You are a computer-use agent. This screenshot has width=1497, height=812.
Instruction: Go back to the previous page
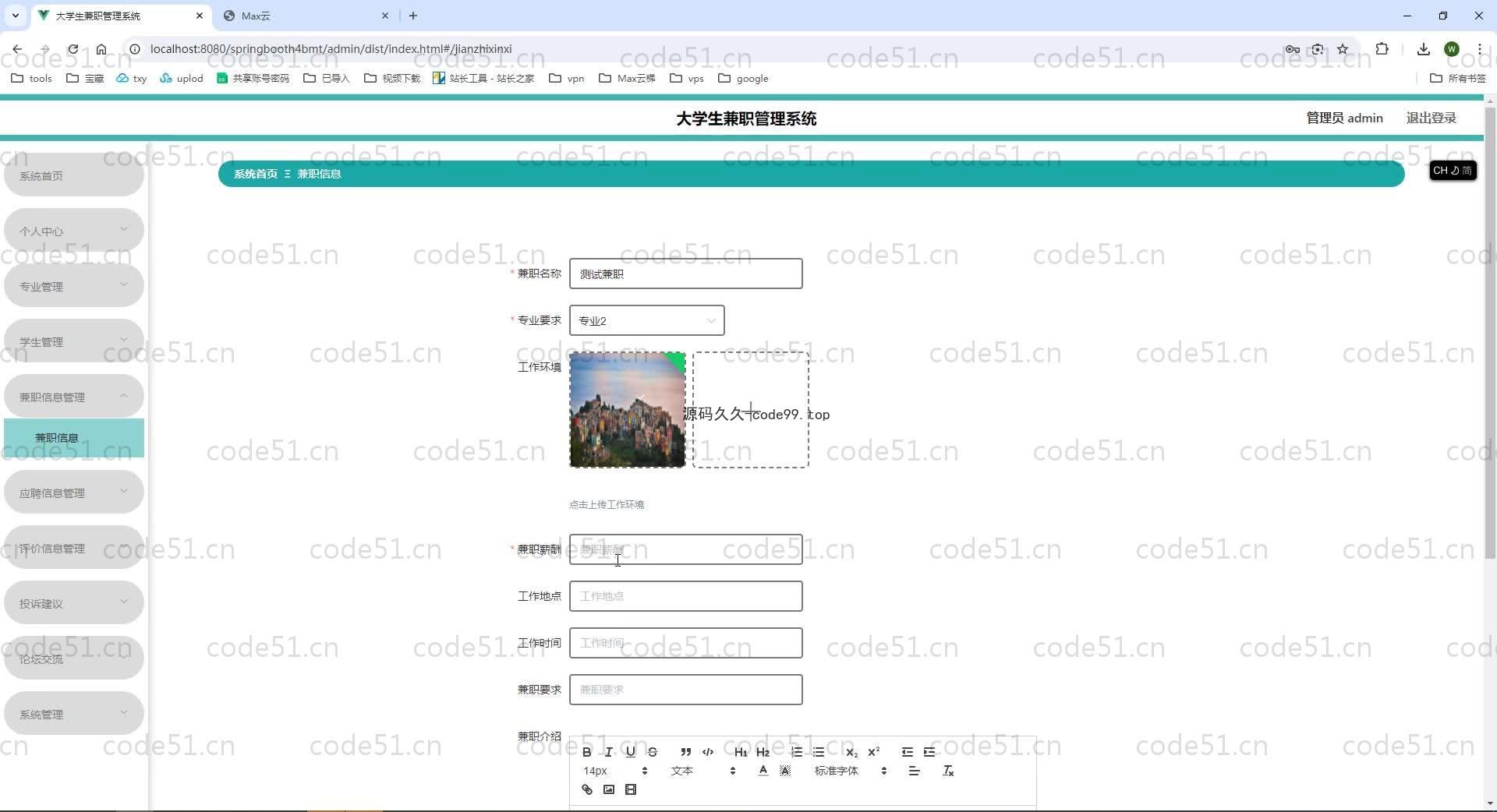point(17,49)
